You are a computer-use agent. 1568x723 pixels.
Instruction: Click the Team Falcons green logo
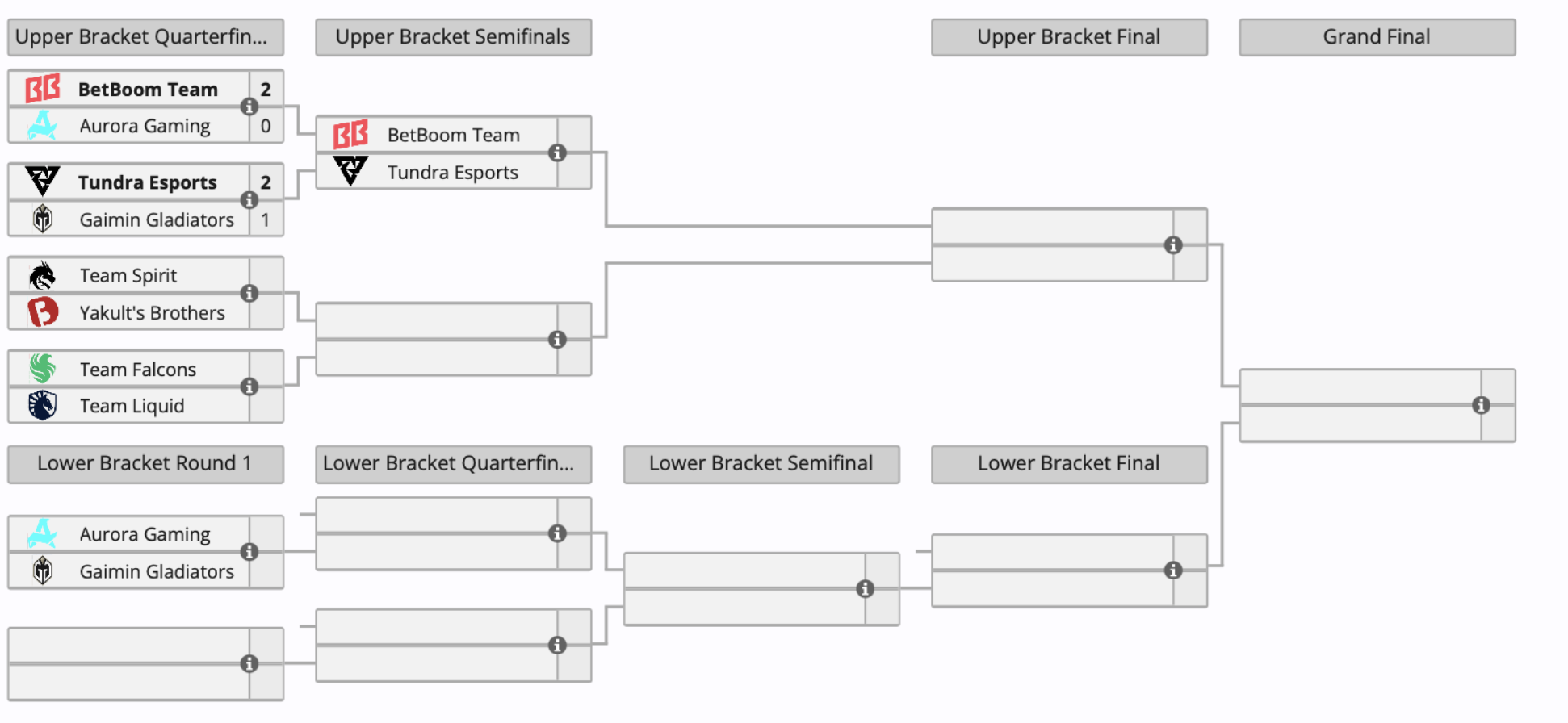point(43,369)
